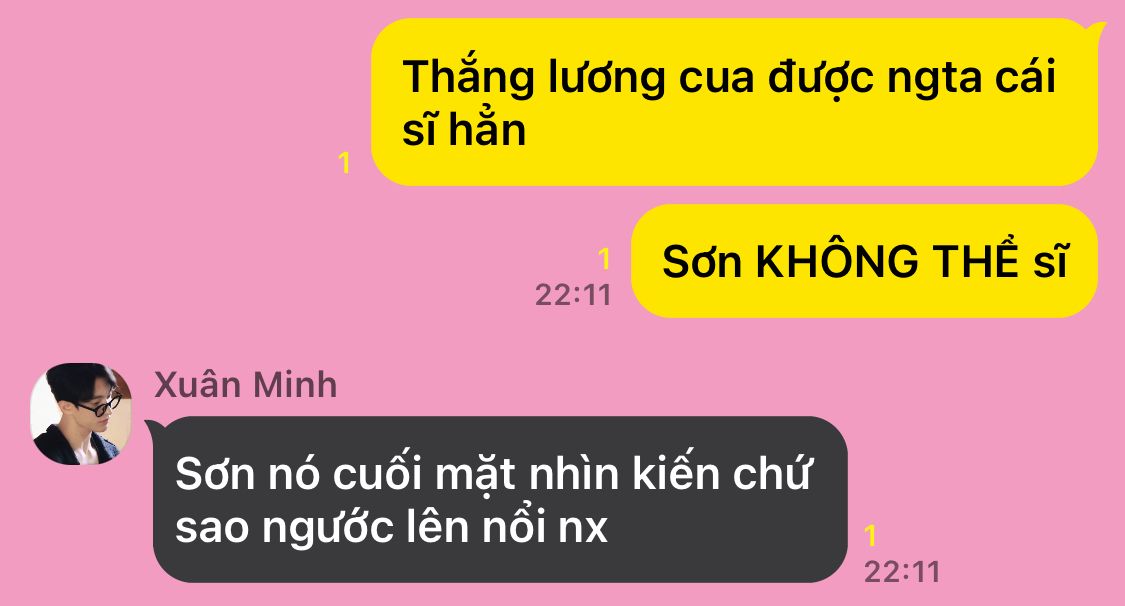Tap the sender name Xuân Minh
1125x606 pixels.
click(245, 385)
